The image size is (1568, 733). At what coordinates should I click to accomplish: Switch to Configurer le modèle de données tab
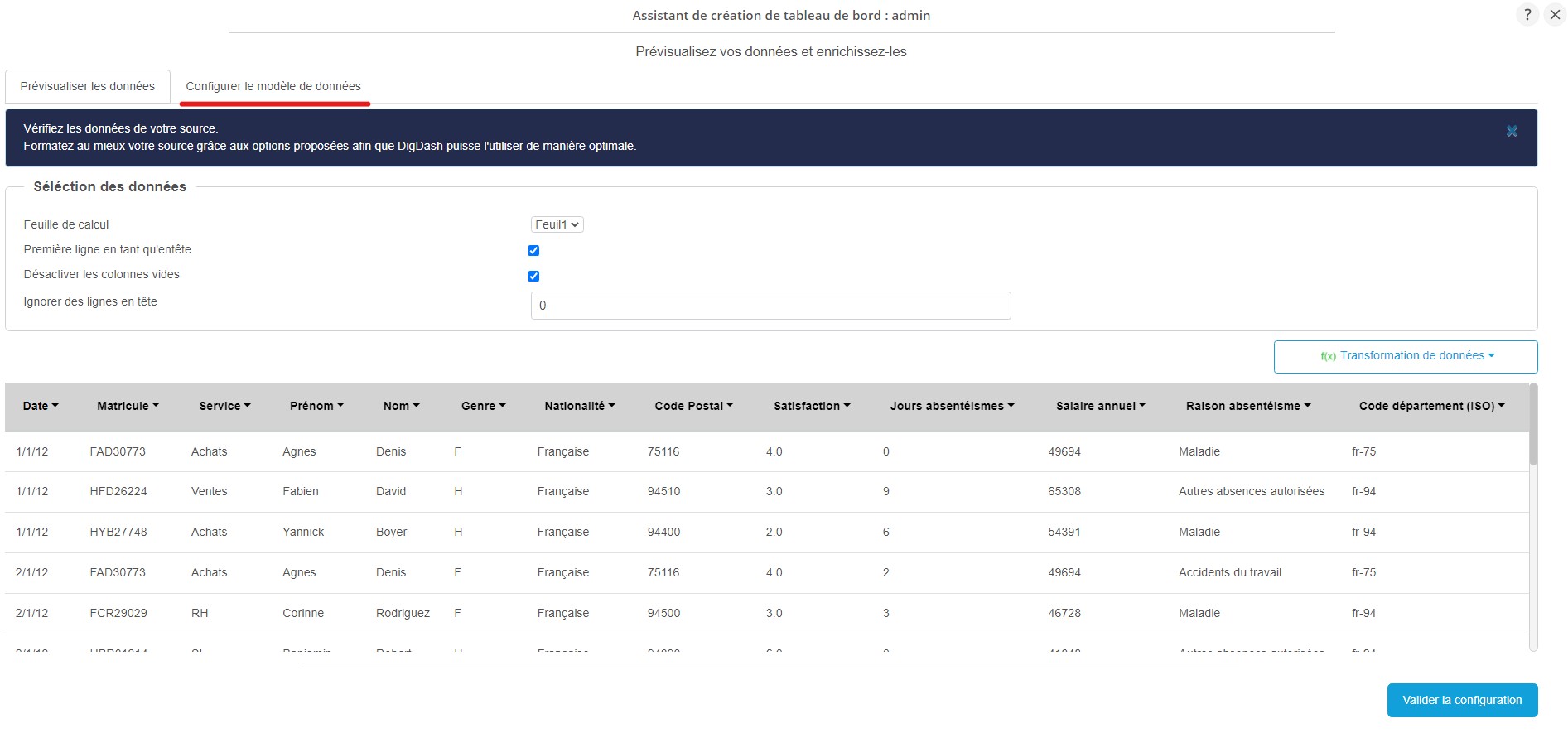tap(273, 86)
